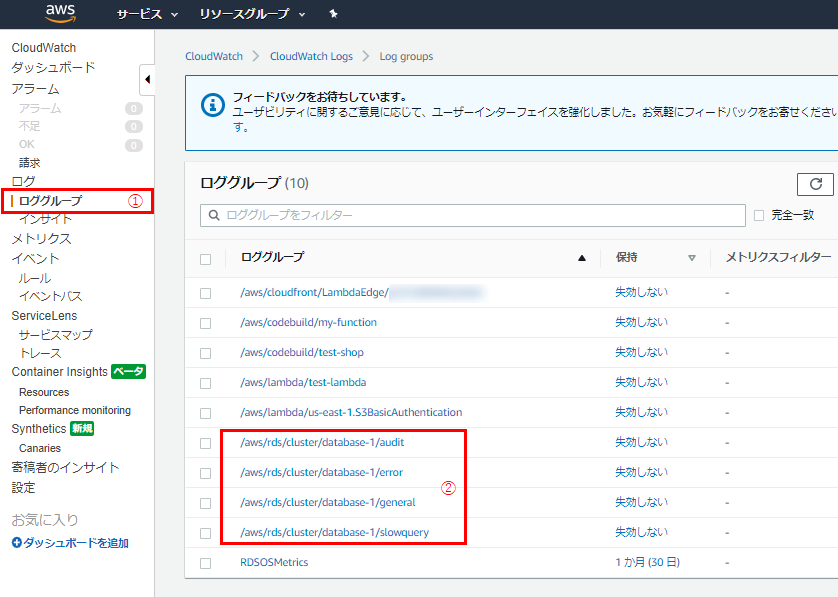Open /aws/codebuild/my-function log group
838x597 pixels.
[x=308, y=322]
